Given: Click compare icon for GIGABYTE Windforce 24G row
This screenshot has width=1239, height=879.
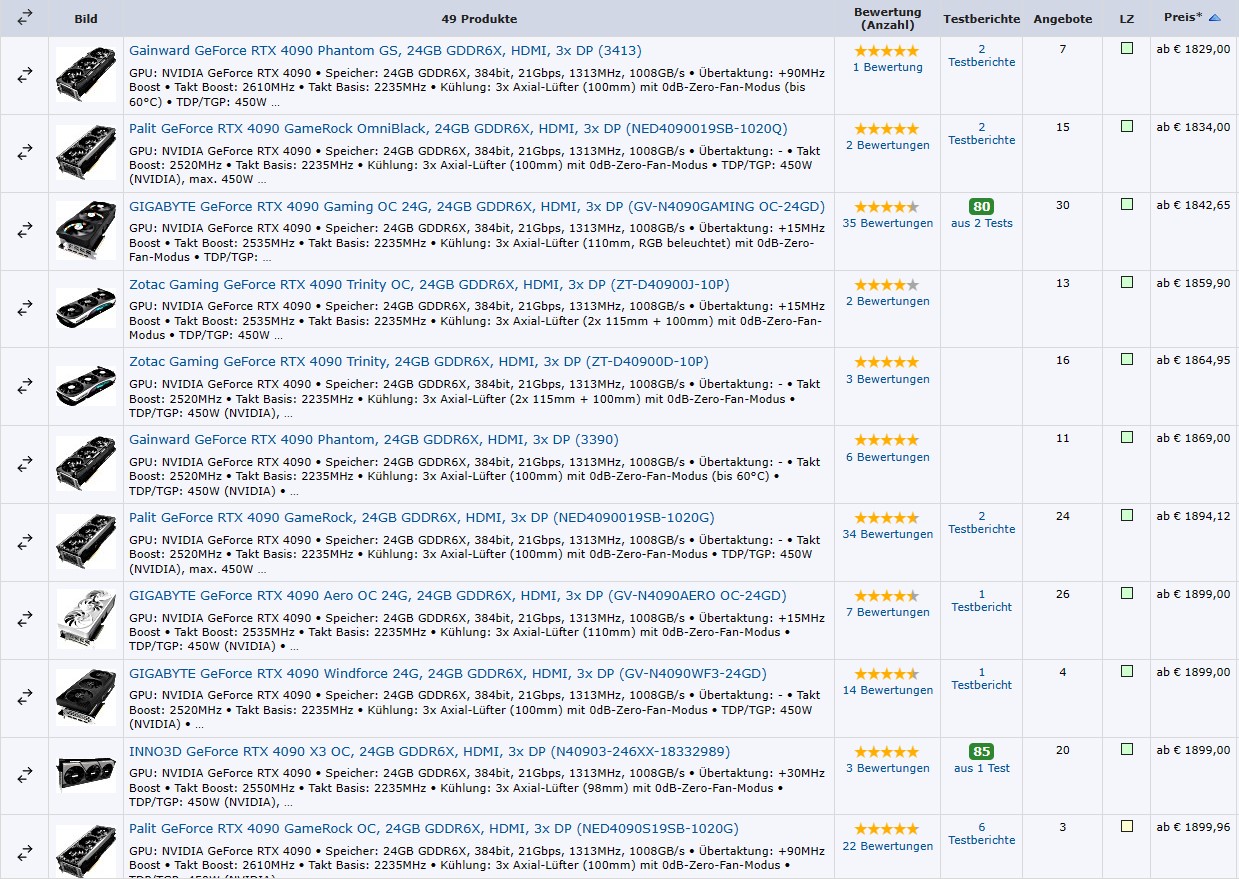Looking at the screenshot, I should click(x=25, y=697).
